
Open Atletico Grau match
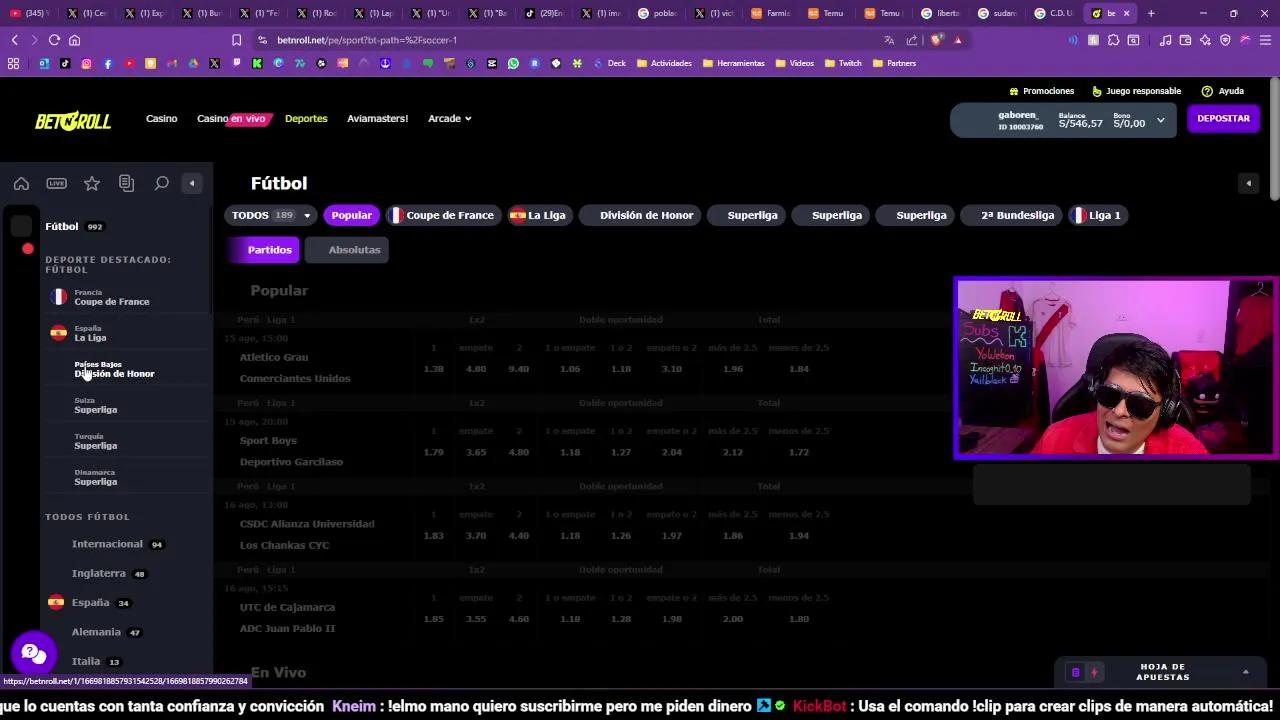coord(274,357)
